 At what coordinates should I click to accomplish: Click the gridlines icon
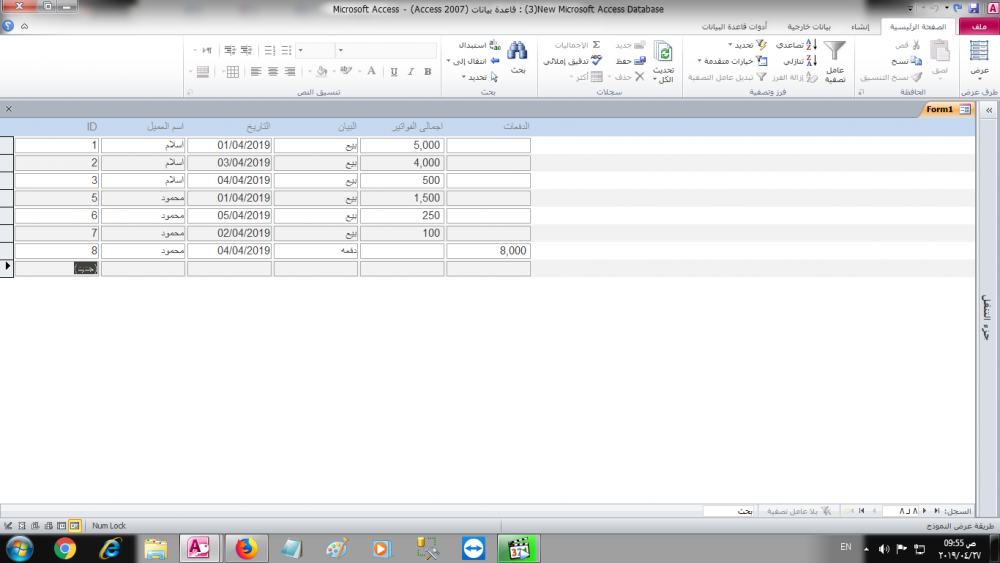pyautogui.click(x=233, y=71)
